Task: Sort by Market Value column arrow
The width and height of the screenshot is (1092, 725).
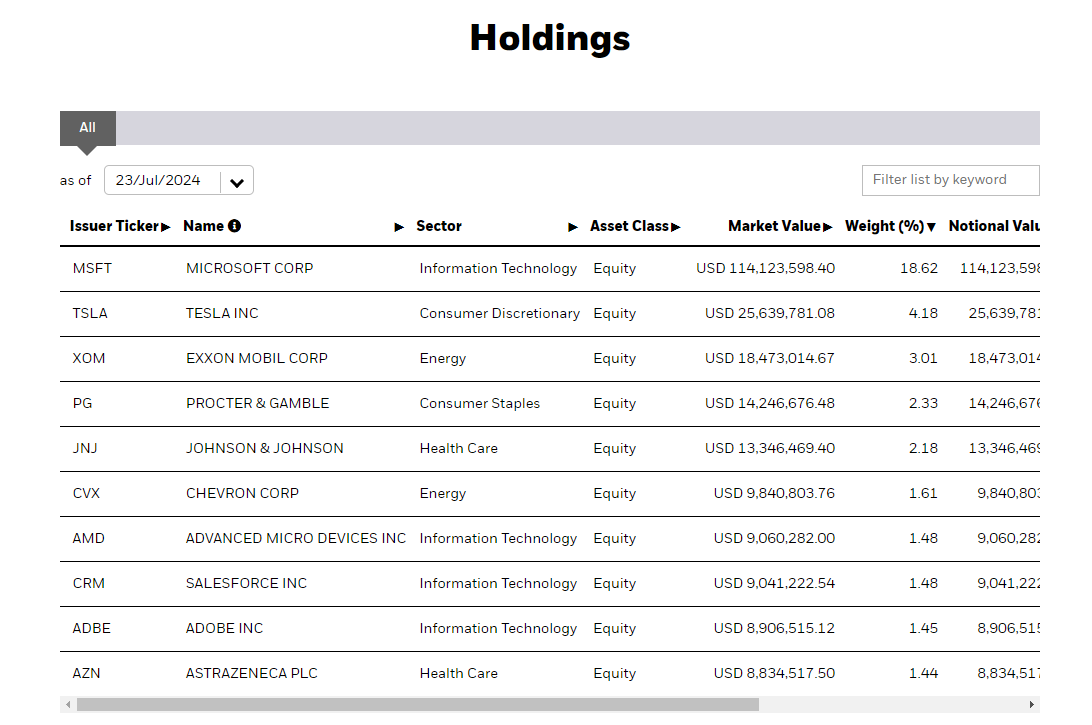Action: (x=827, y=227)
